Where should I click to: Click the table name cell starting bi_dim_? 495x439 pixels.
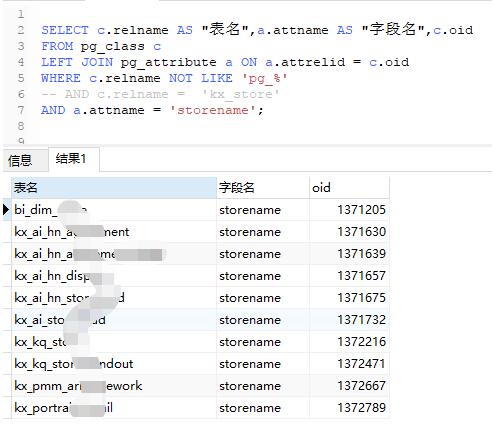114,210
